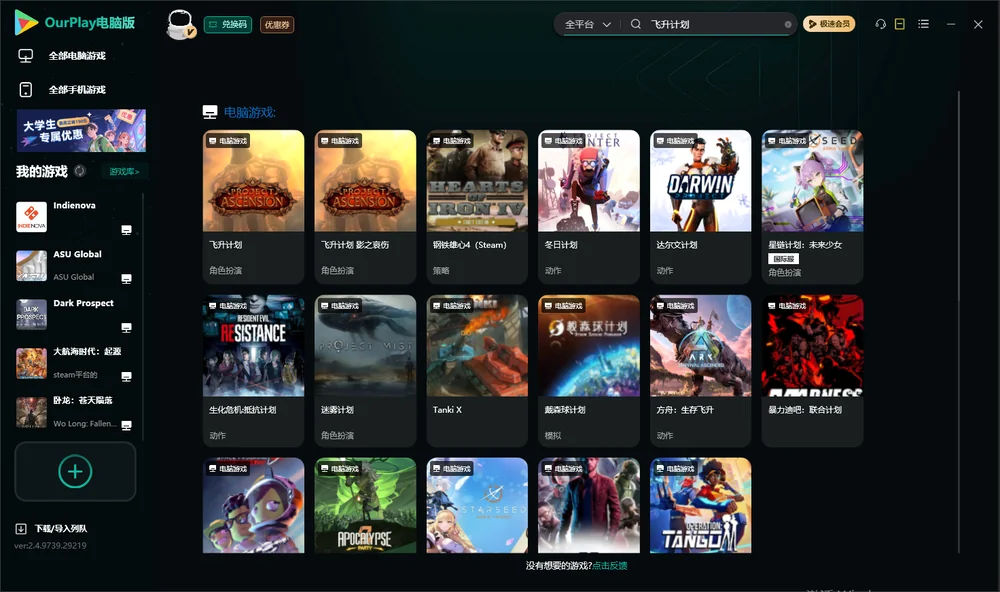Open the 游戏库> link

pyautogui.click(x=124, y=171)
